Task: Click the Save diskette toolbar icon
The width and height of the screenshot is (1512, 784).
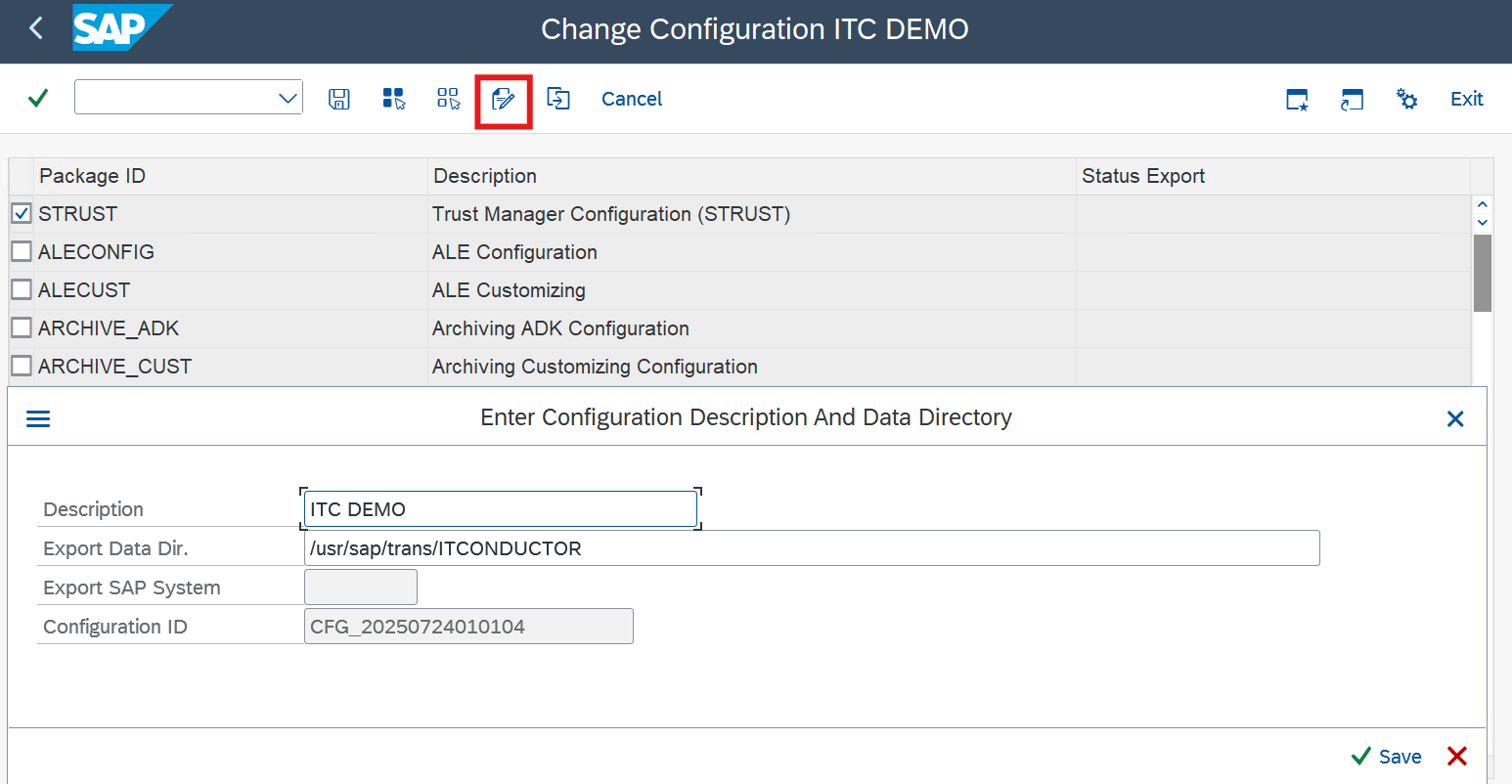Action: (x=338, y=99)
